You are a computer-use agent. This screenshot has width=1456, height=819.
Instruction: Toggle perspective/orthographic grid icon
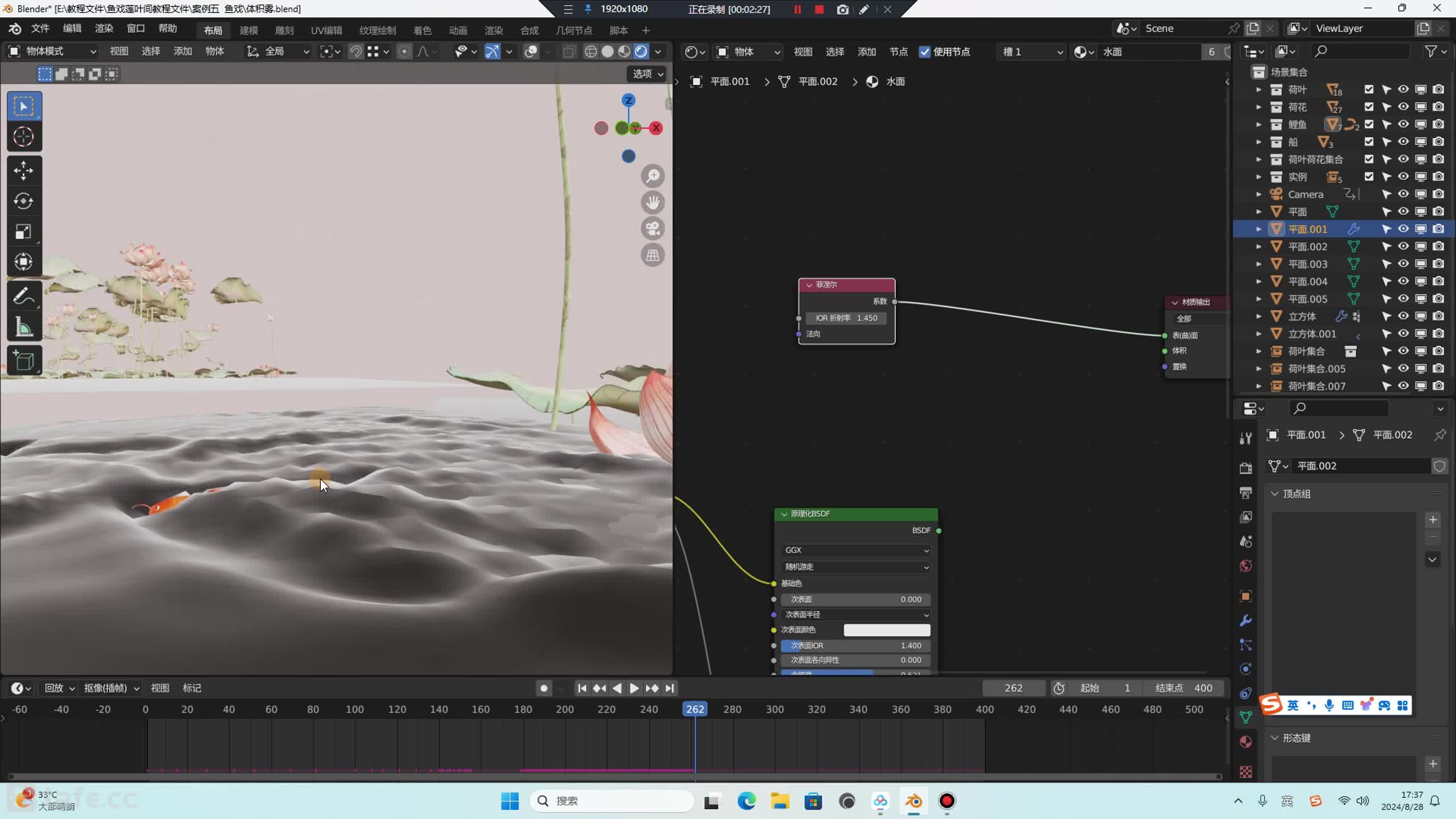[653, 255]
